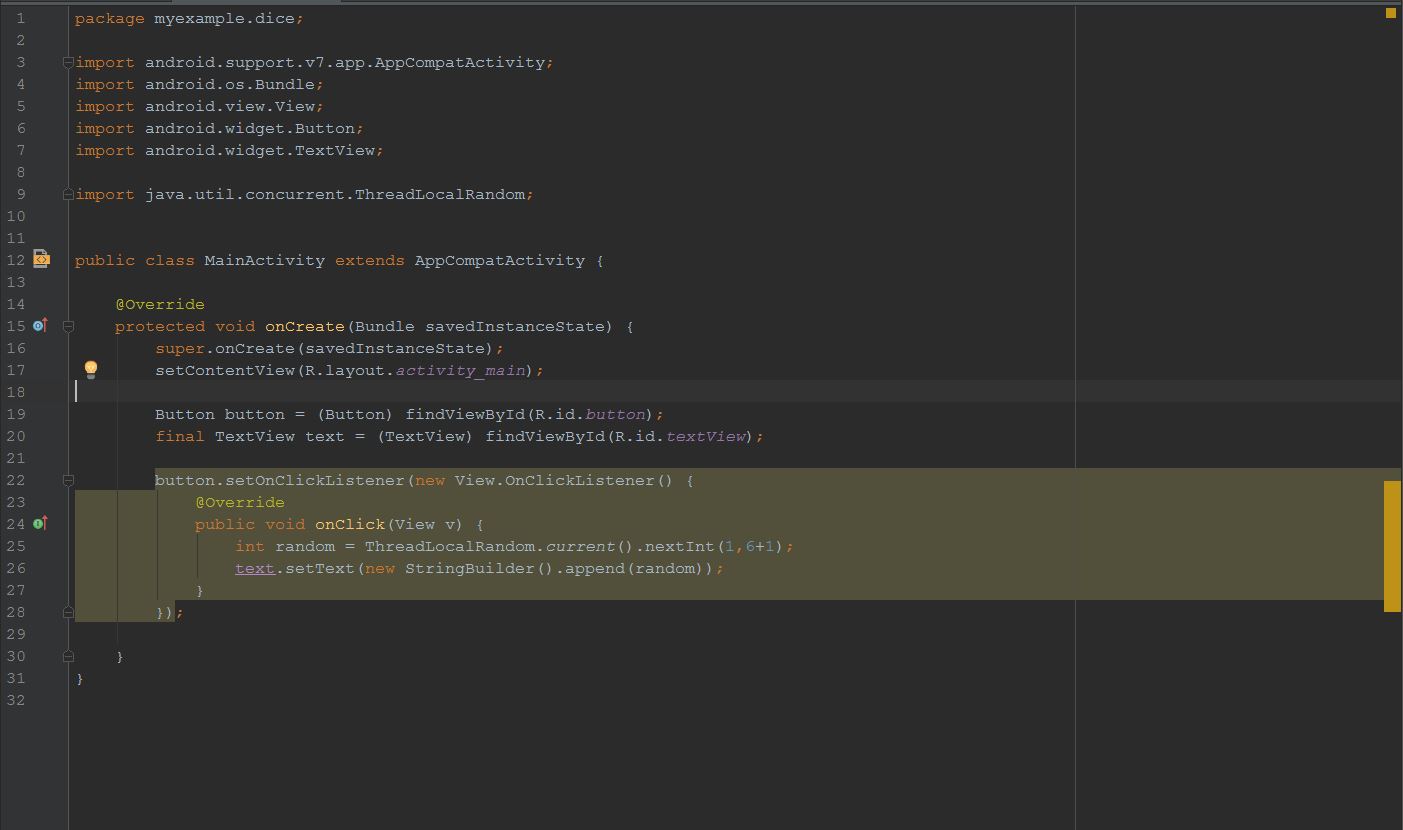
Task: Click the implements gutter icon beside onClick
Action: pos(40,523)
